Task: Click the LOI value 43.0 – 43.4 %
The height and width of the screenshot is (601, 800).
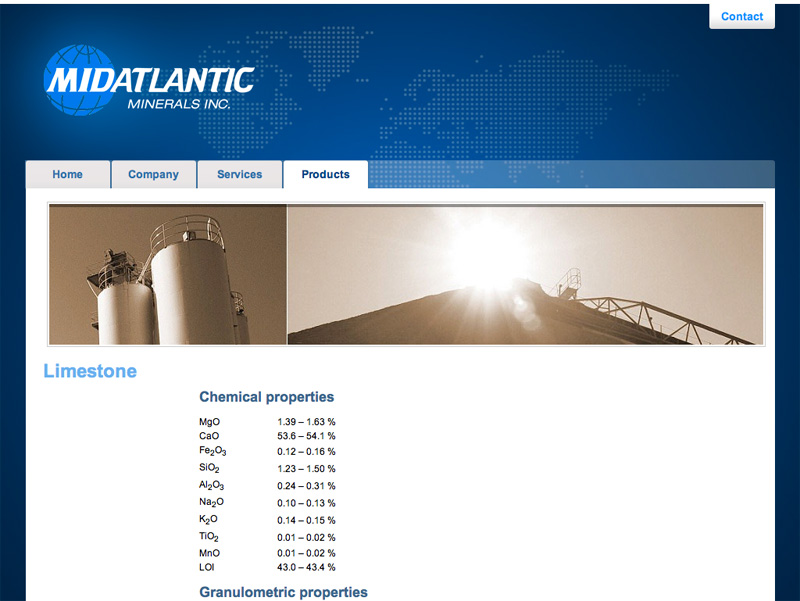Action: (306, 567)
